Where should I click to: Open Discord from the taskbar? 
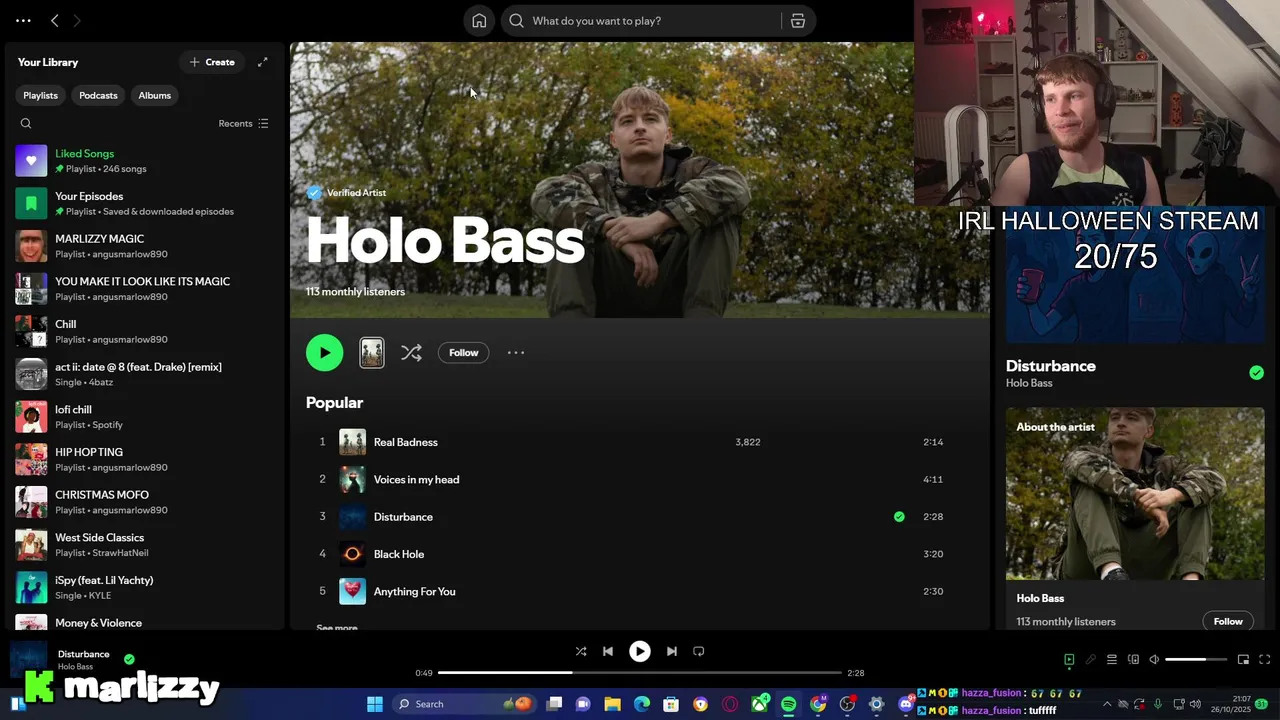pos(905,704)
